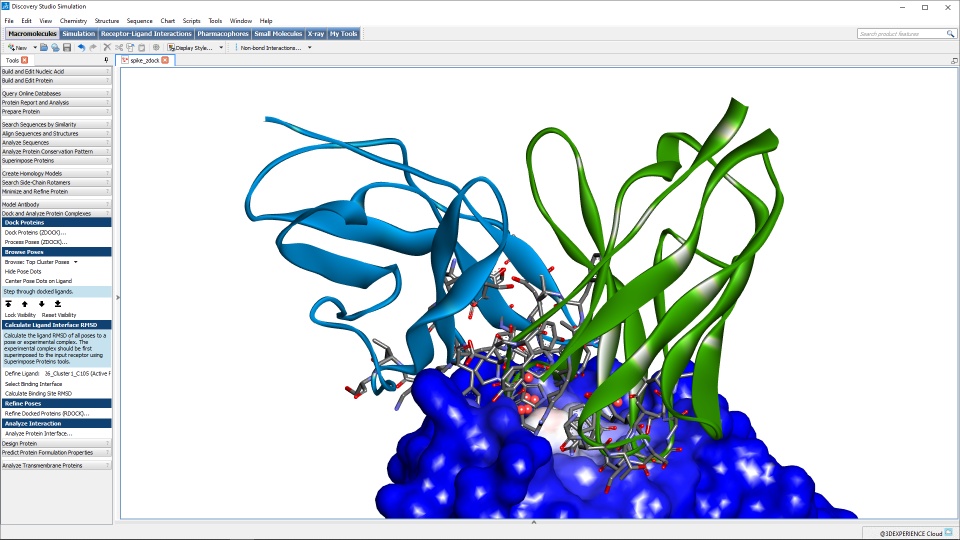This screenshot has height=540, width=960.
Task: Click Dock Proteins (ZDOCK) link
Action: [x=36, y=233]
